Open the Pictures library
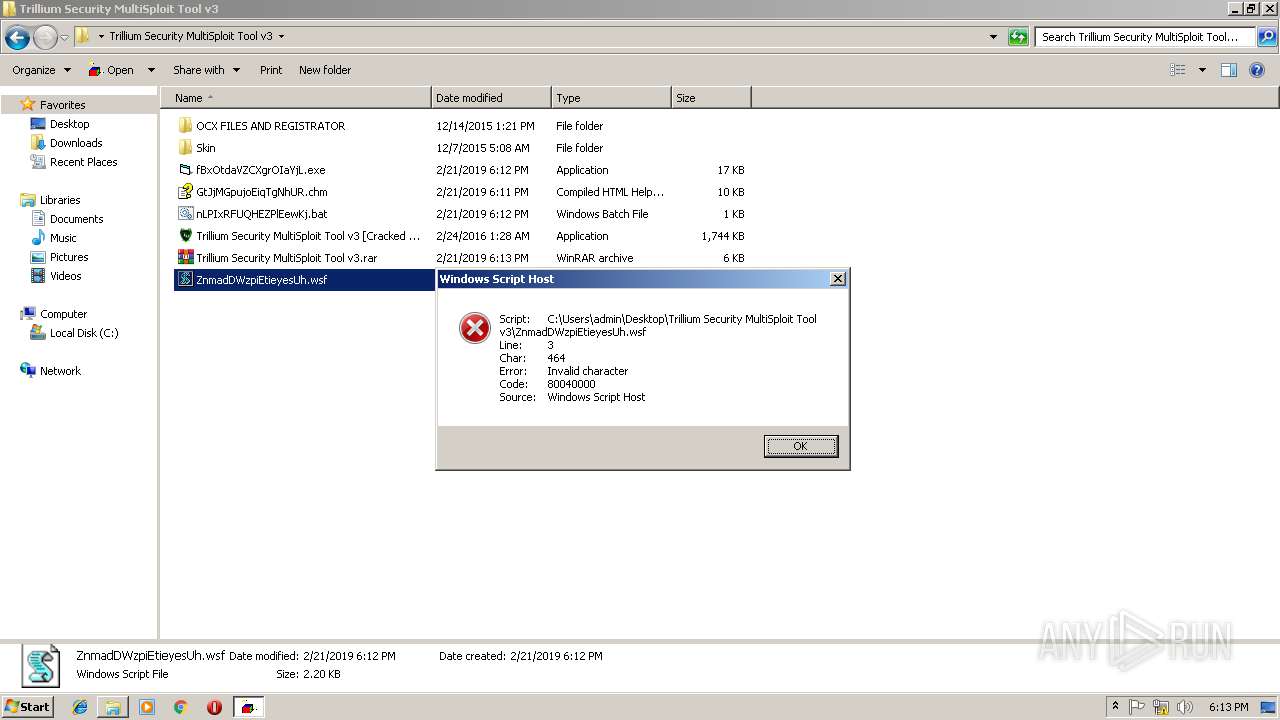 tap(69, 257)
